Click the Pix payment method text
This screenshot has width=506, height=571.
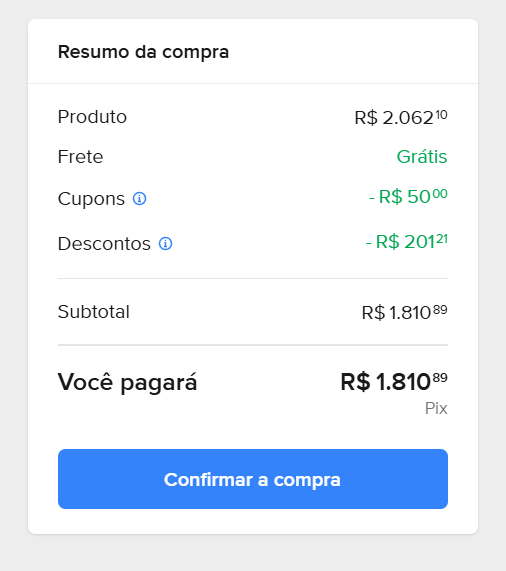coord(436,409)
